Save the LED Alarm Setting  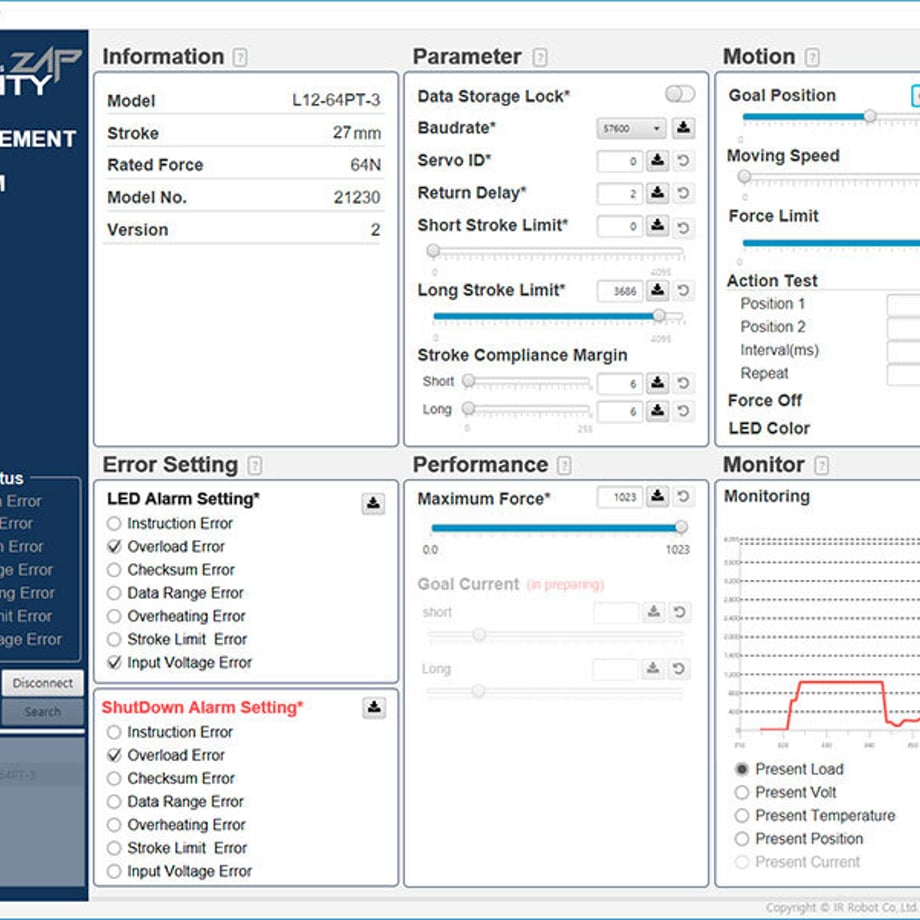[373, 503]
